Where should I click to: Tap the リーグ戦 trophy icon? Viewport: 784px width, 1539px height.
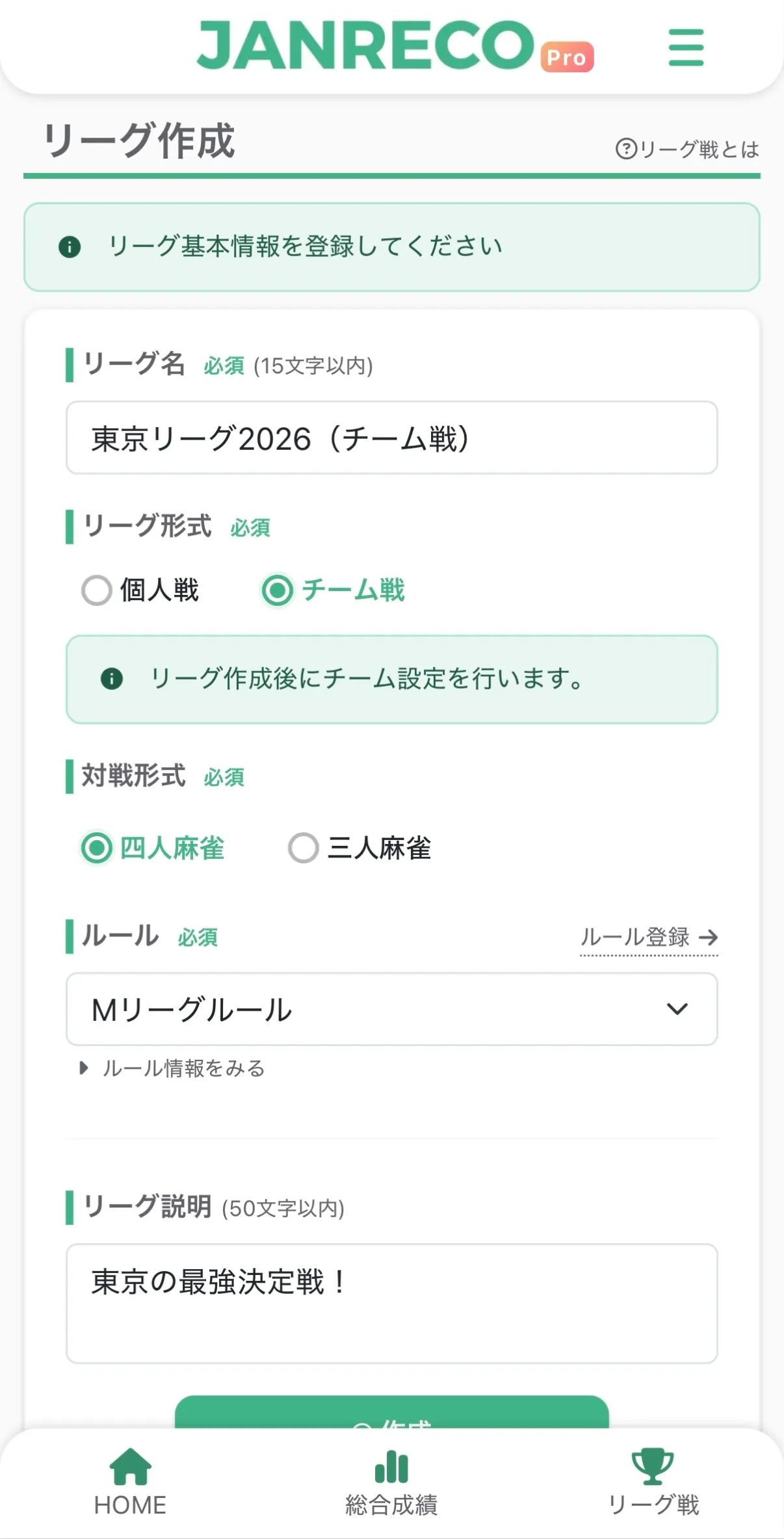pyautogui.click(x=653, y=1467)
